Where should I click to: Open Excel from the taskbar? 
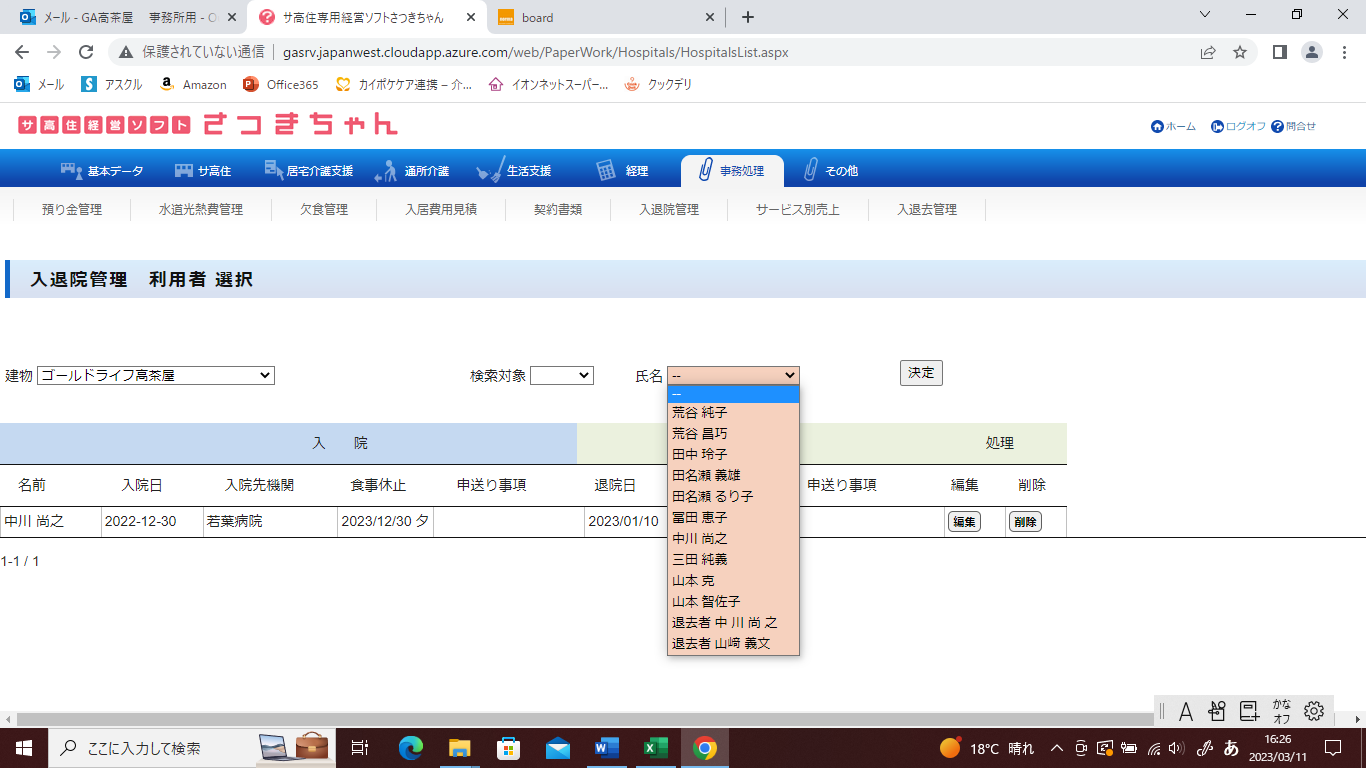(x=655, y=748)
